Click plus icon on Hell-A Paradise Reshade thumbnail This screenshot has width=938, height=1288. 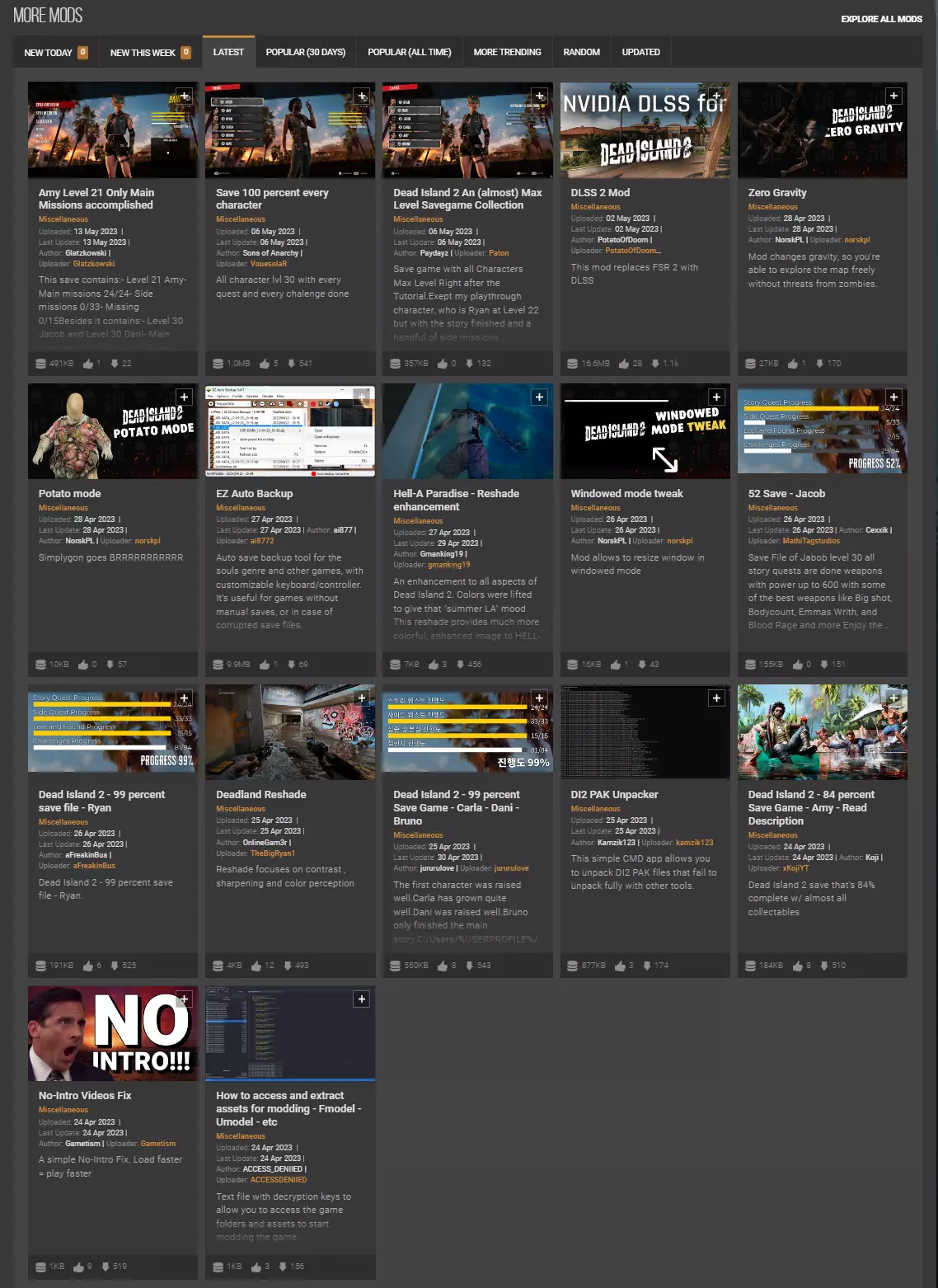point(539,397)
